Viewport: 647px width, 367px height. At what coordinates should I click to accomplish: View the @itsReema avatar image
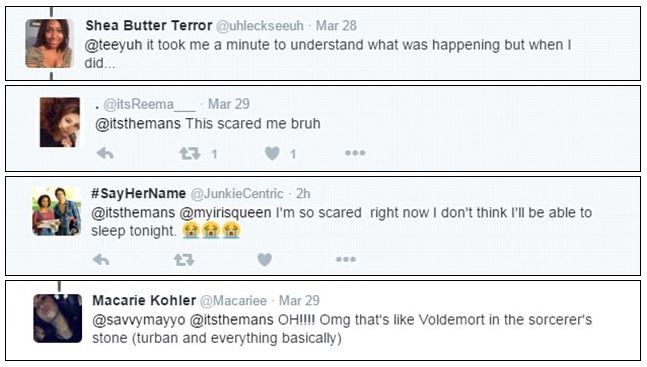click(x=60, y=122)
